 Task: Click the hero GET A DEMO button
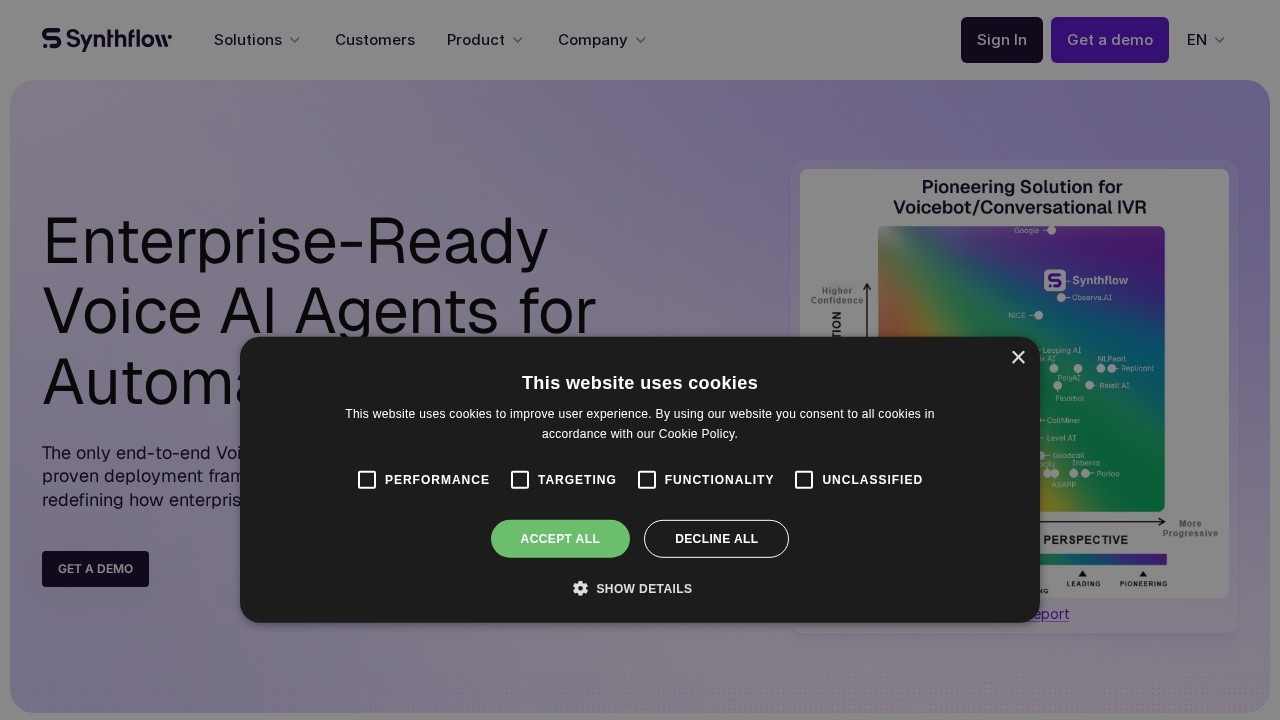(x=95, y=569)
